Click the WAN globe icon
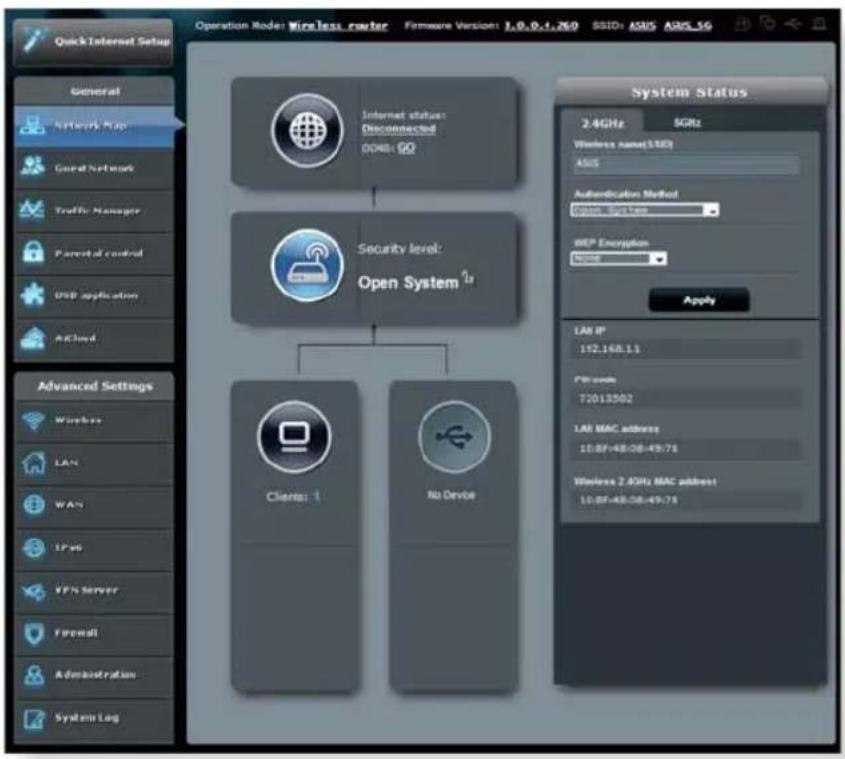845x759 pixels. tap(34, 505)
